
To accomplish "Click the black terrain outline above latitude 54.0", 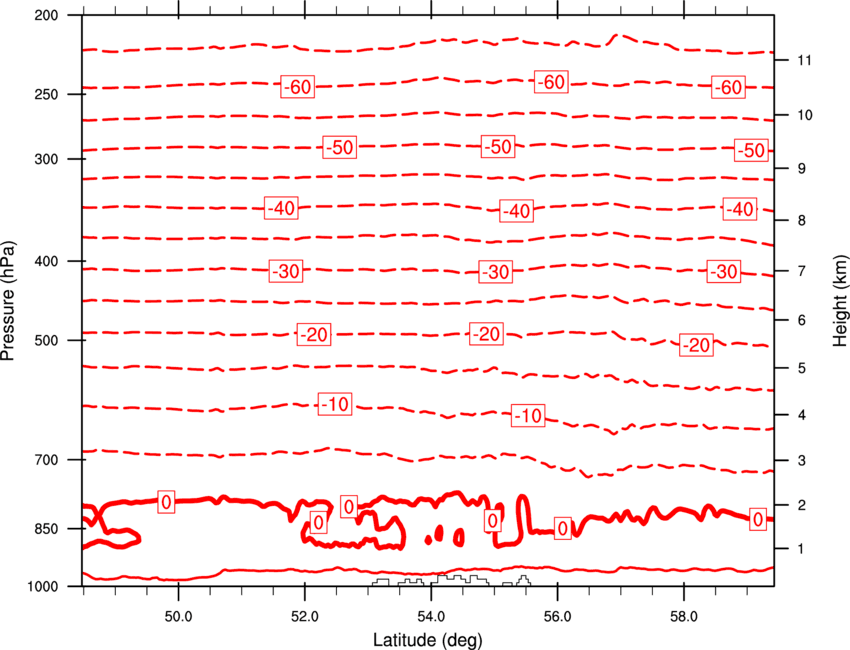I will 451,580.
